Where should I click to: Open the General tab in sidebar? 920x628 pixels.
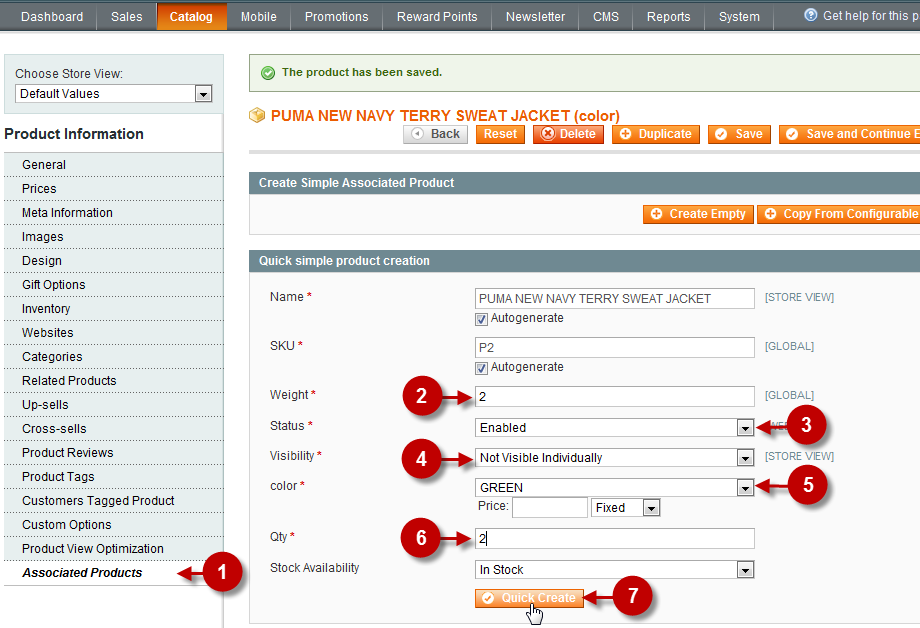click(114, 165)
